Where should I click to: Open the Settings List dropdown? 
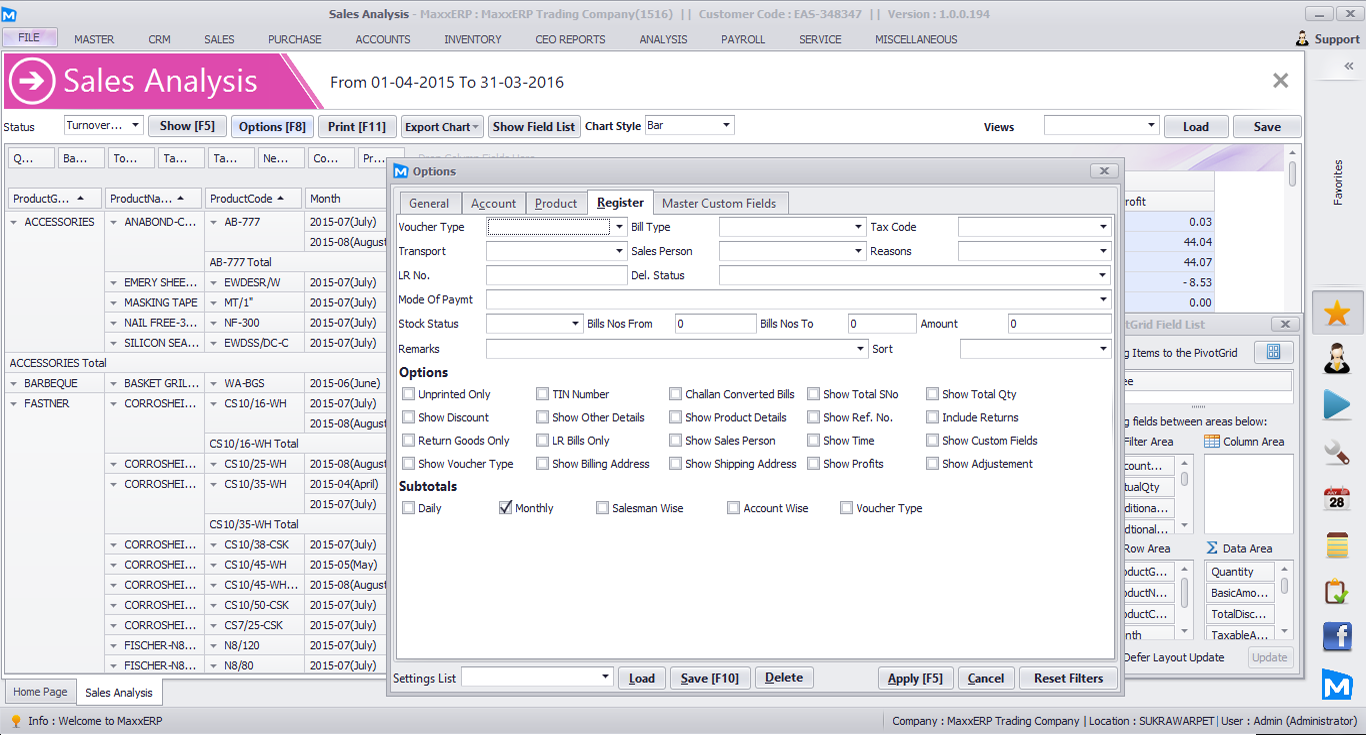[x=606, y=678]
